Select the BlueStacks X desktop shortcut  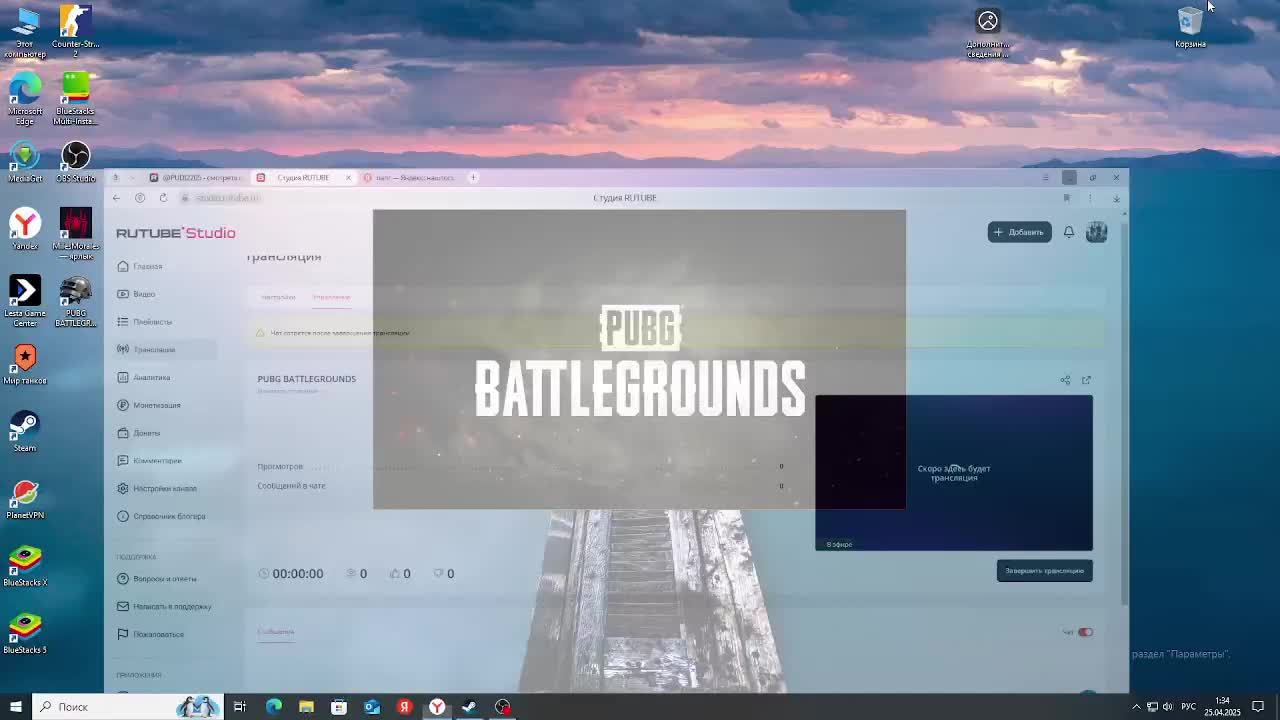(25, 566)
